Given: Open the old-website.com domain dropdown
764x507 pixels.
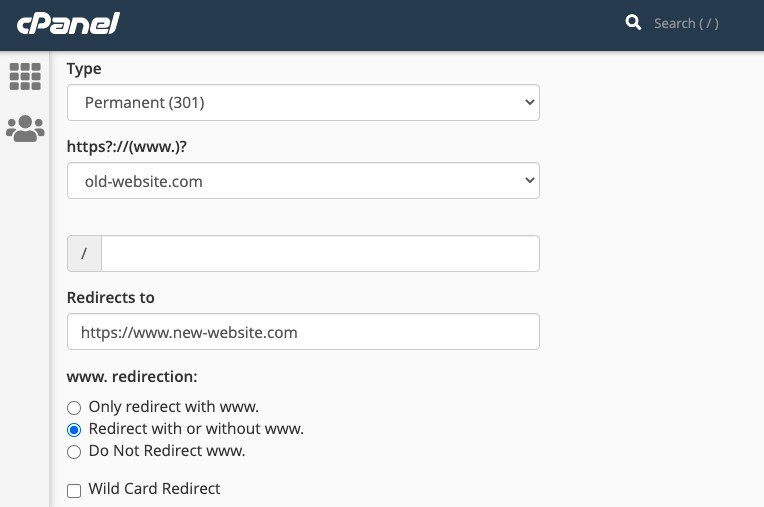Looking at the screenshot, I should click(303, 181).
